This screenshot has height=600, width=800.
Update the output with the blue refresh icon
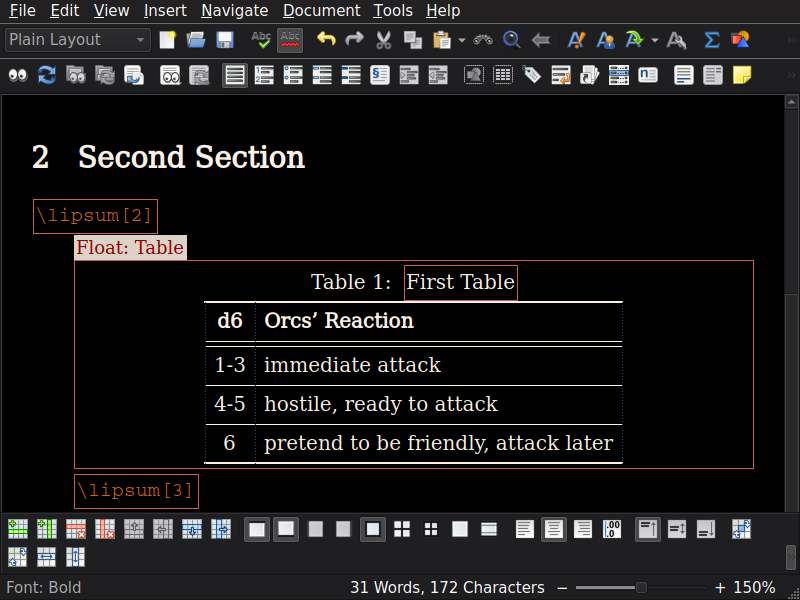47,76
